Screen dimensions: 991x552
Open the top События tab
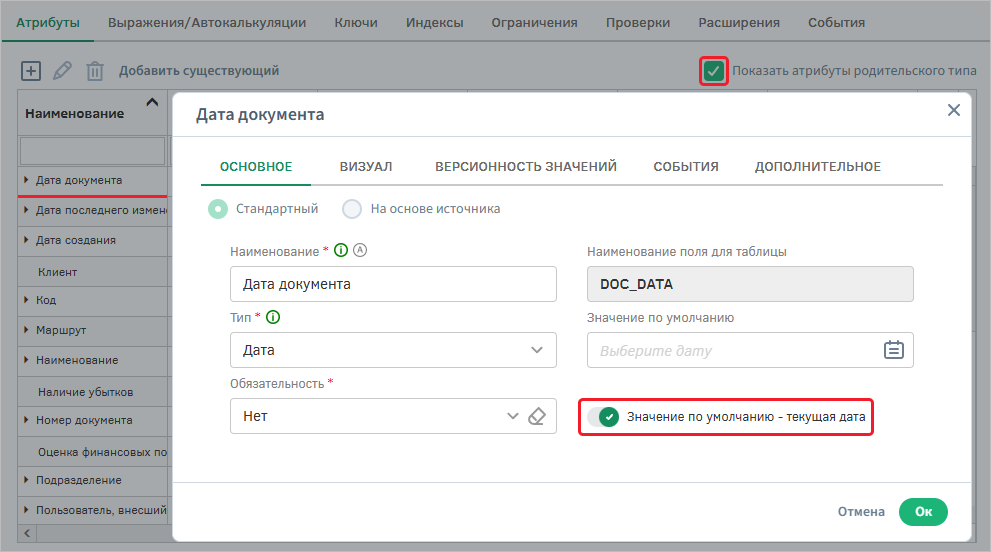coord(836,23)
